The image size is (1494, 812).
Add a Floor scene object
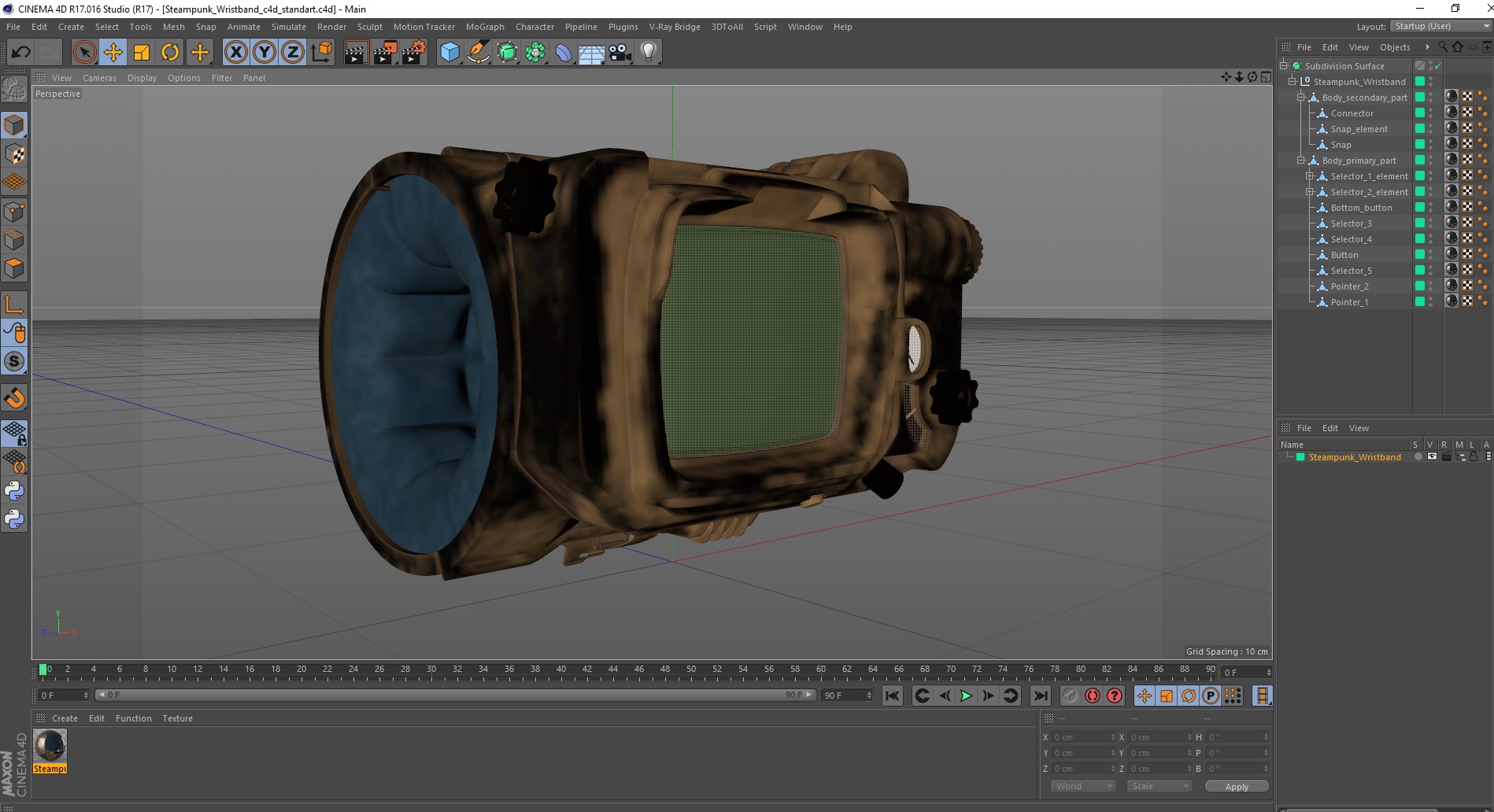click(x=591, y=53)
